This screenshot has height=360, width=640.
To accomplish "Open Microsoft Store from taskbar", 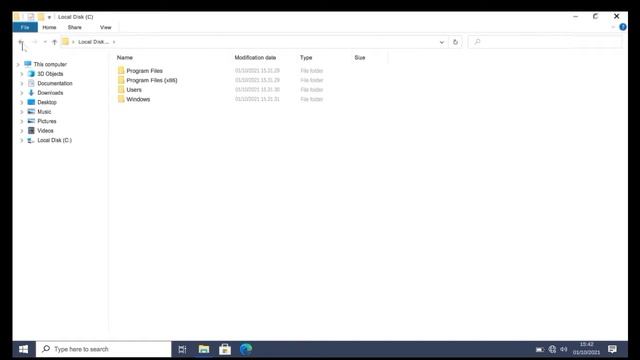I will [225, 349].
